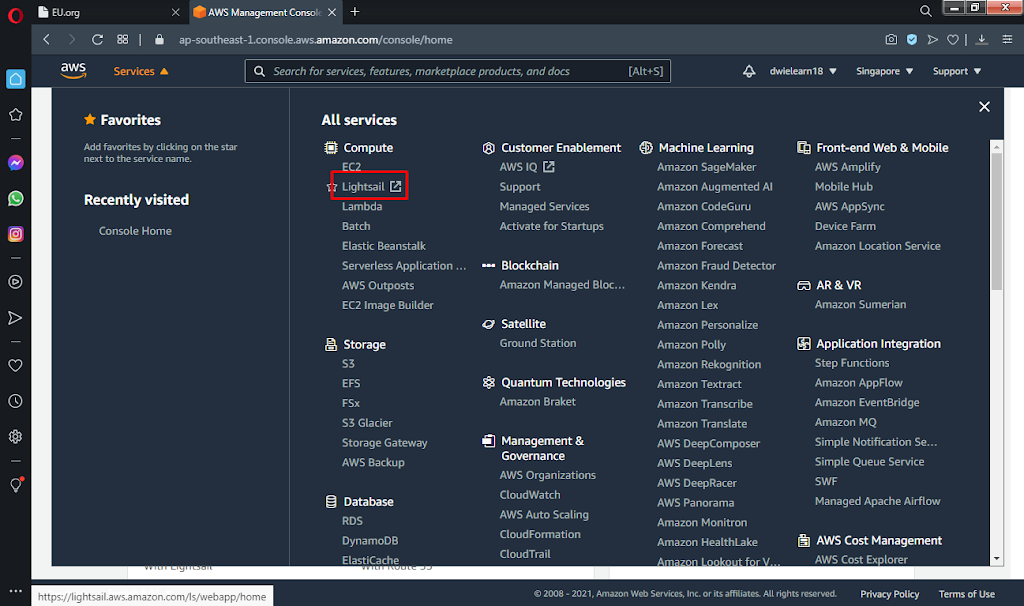Open the Player icon in sidebar

click(16, 282)
